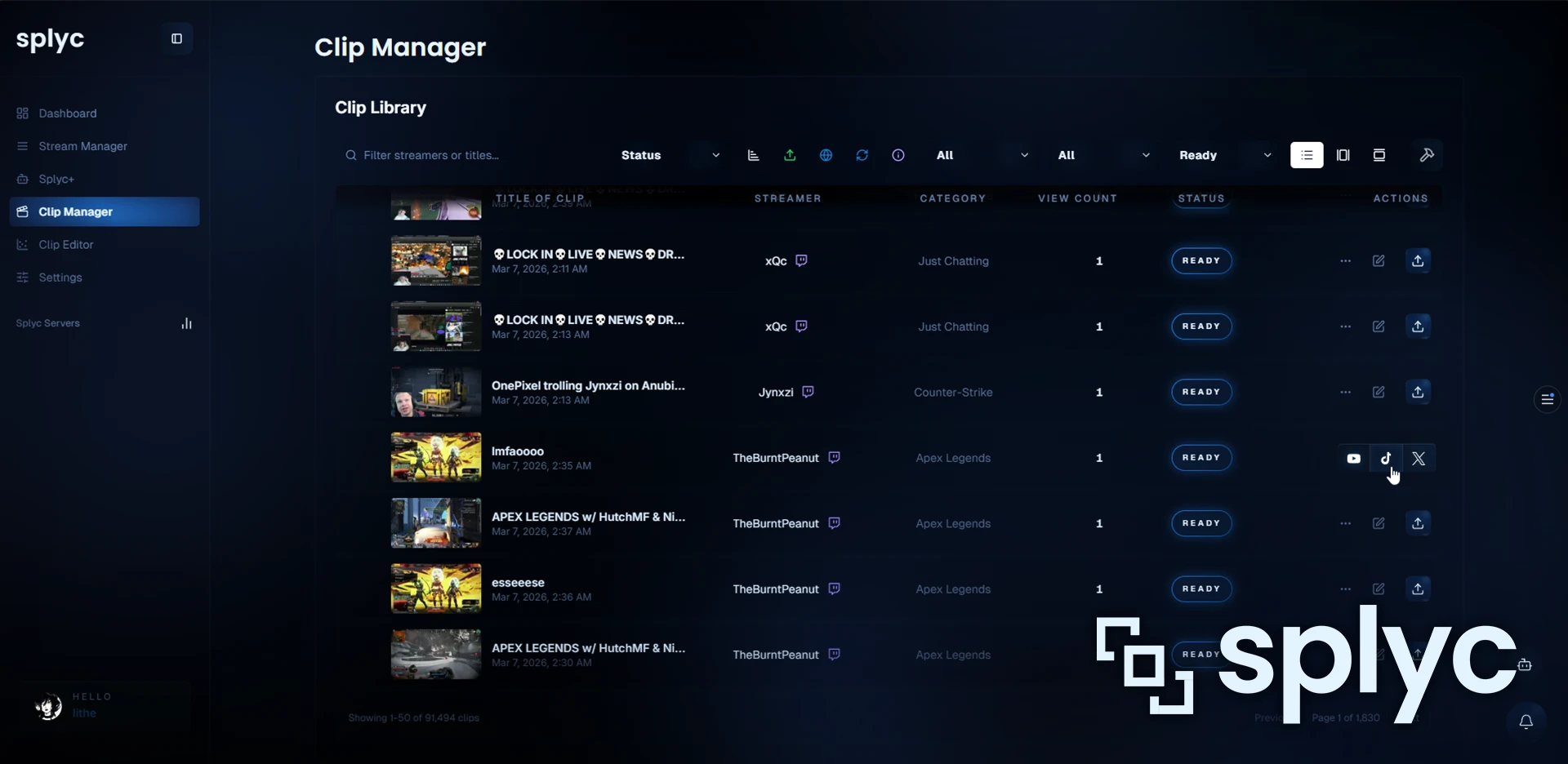Screen dimensions: 1568x764
Task: Click the READY badge on the esseeese clip
Action: [x=1200, y=589]
